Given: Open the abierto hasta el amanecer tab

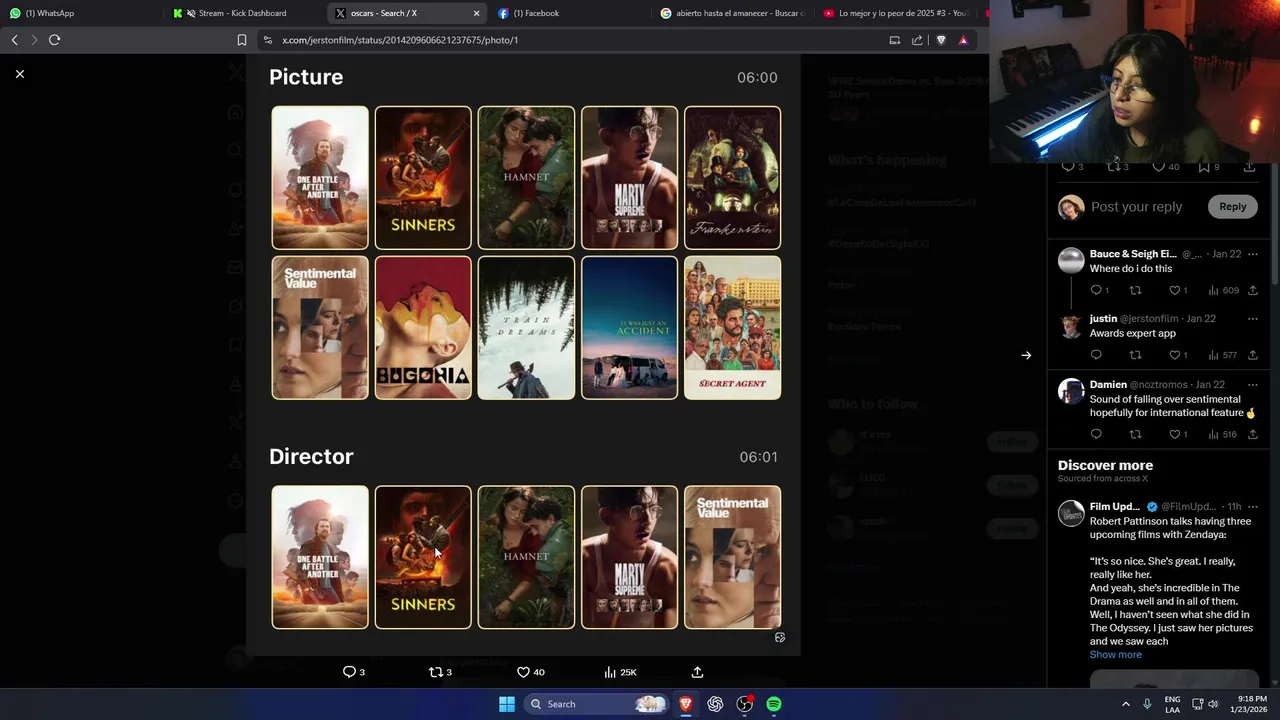Looking at the screenshot, I should (731, 13).
